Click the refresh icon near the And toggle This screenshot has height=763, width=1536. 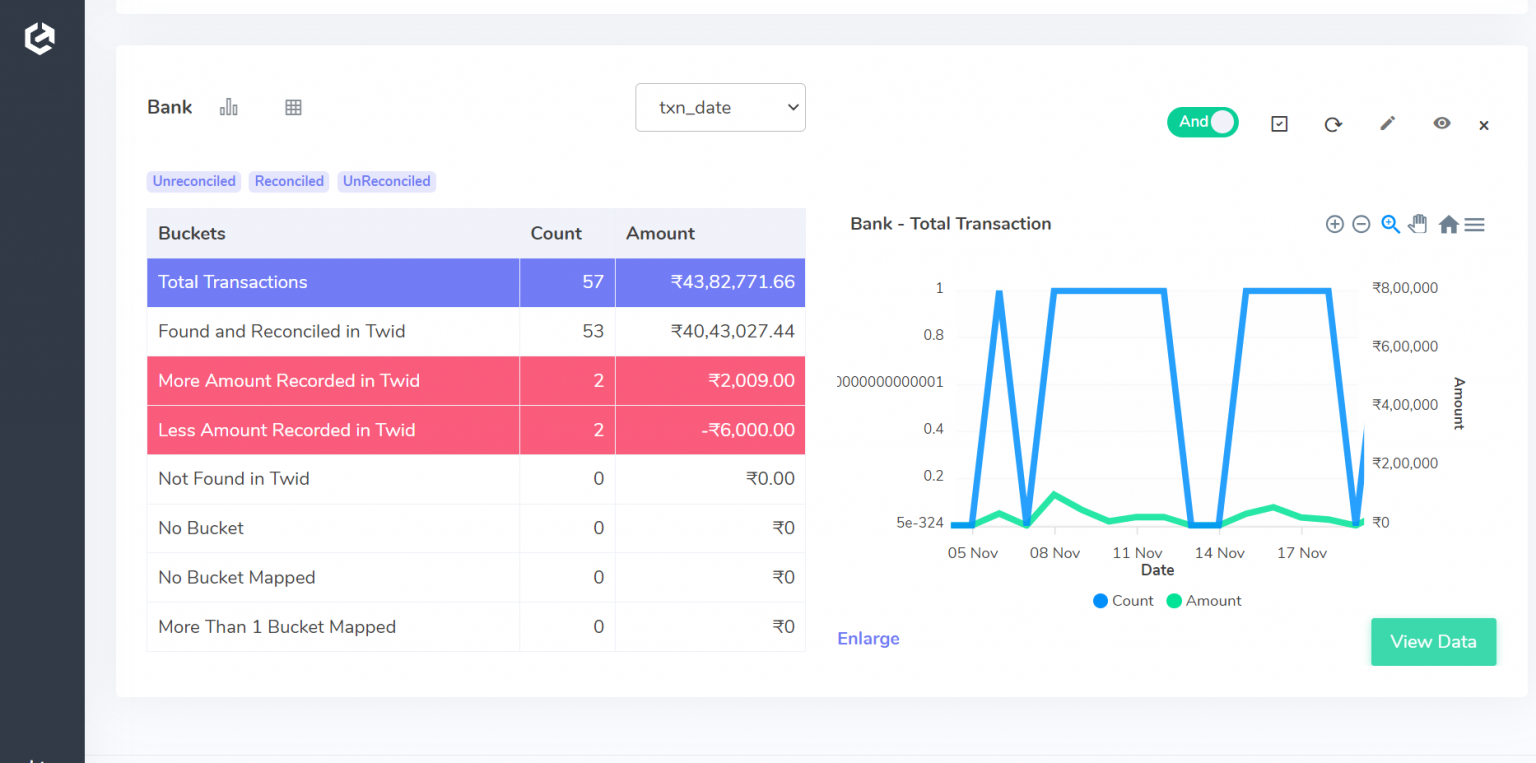[x=1333, y=123]
